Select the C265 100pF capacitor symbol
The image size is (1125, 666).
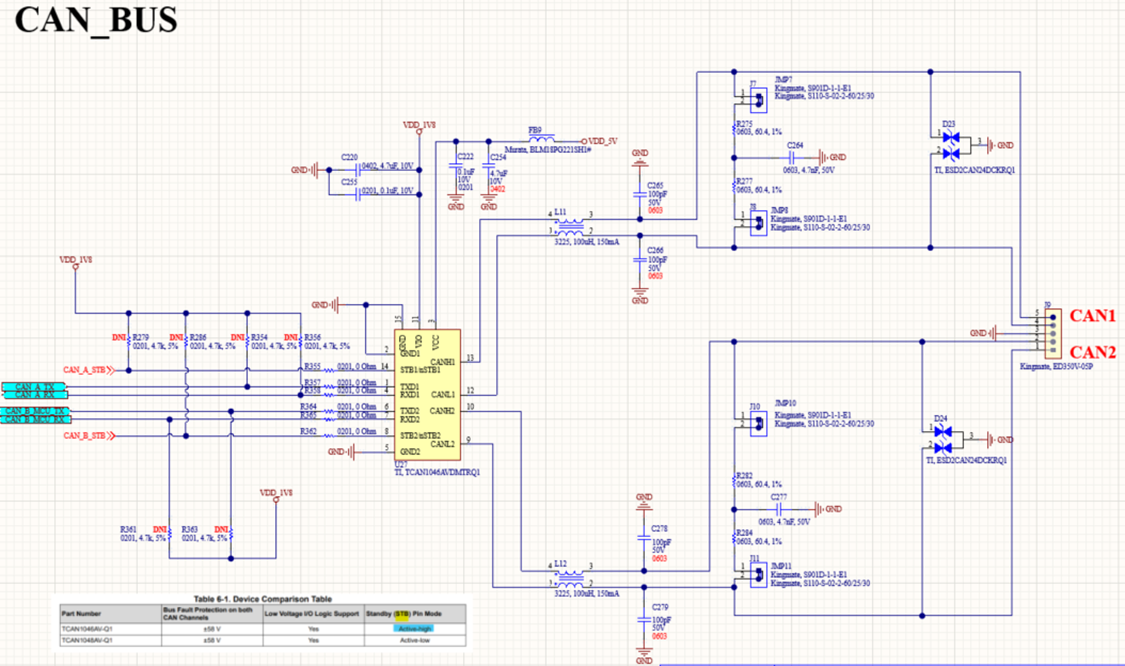639,194
